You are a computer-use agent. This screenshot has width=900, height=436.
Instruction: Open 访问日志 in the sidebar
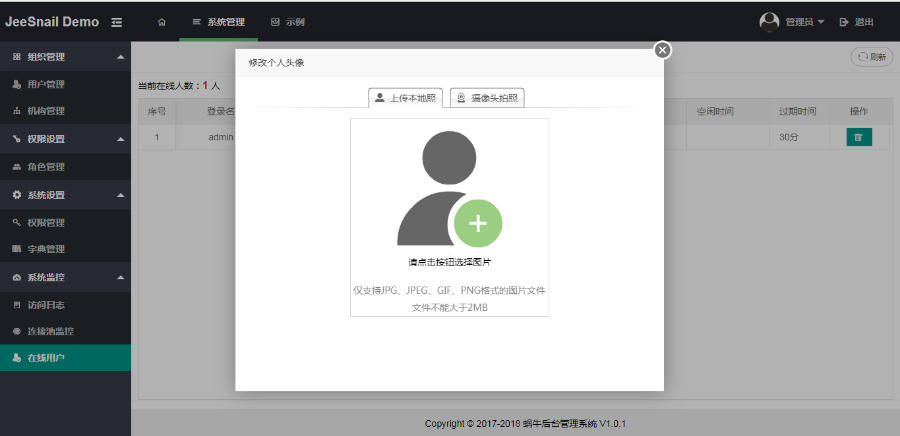point(65,305)
